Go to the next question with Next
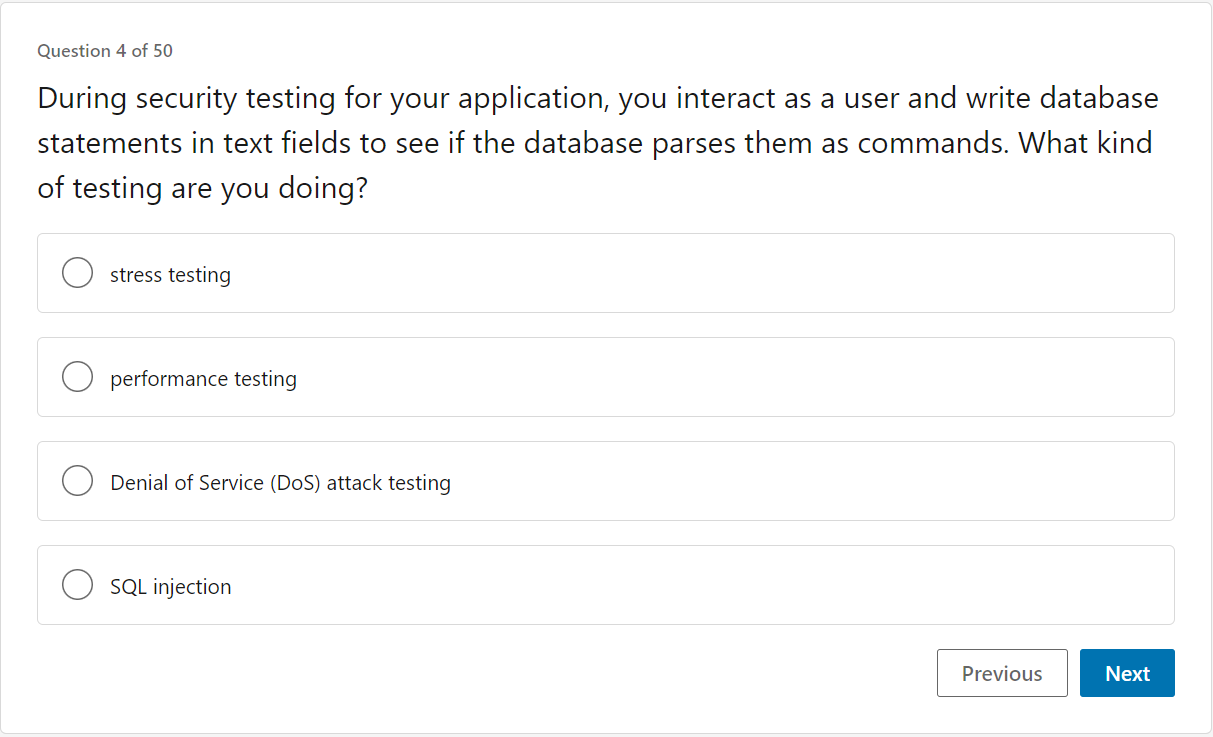1213x737 pixels. [1127, 673]
